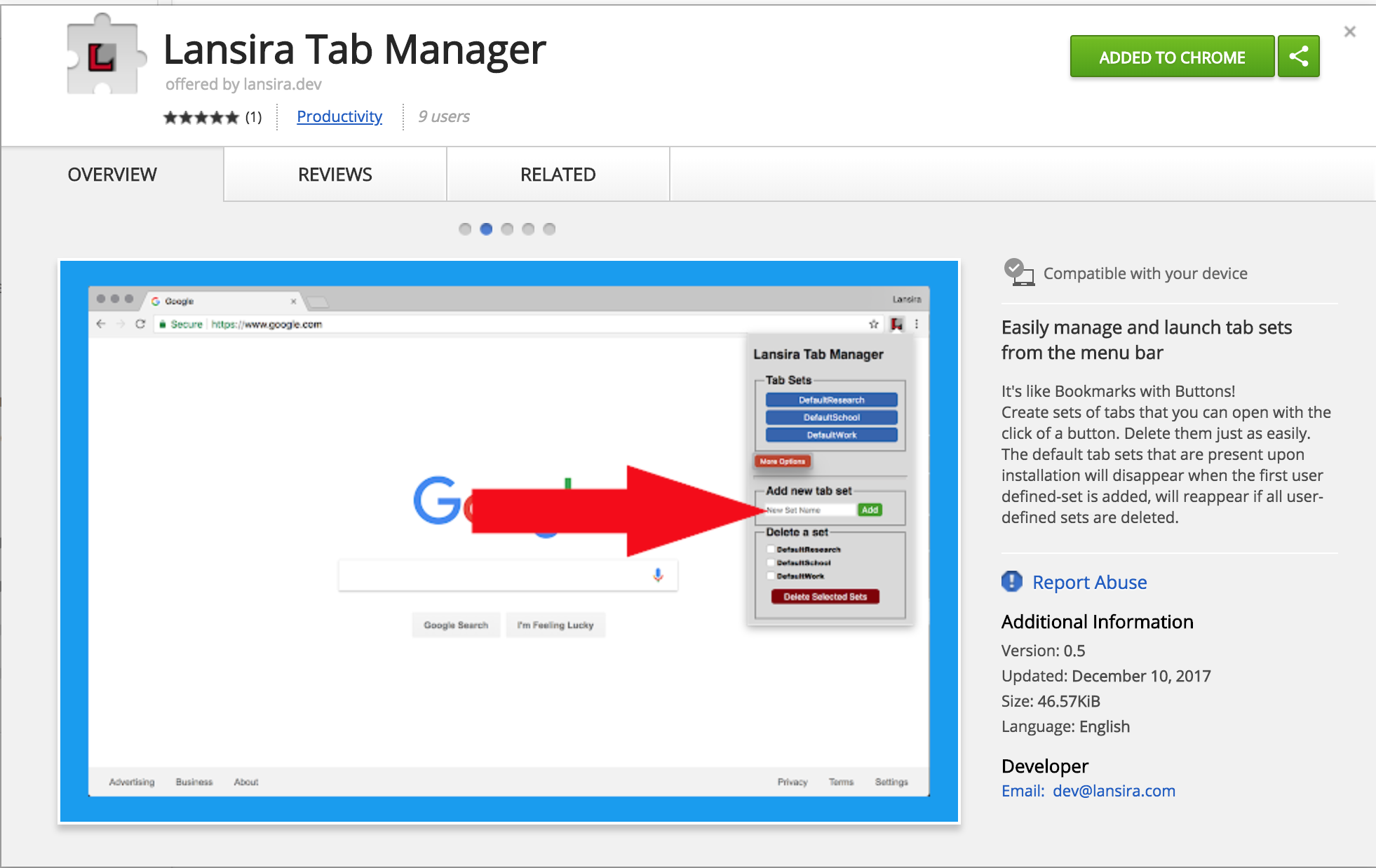Click the 'Compatible with your device' text

pyautogui.click(x=1145, y=273)
